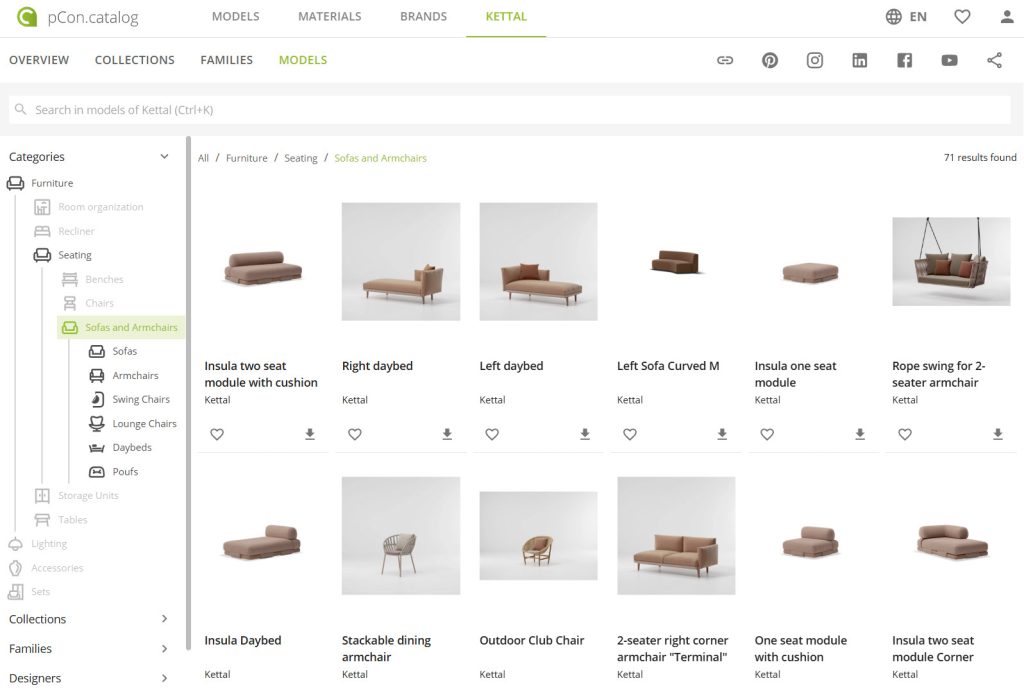1024x692 pixels.
Task: Go to Furniture in breadcrumb
Action: pos(246,158)
